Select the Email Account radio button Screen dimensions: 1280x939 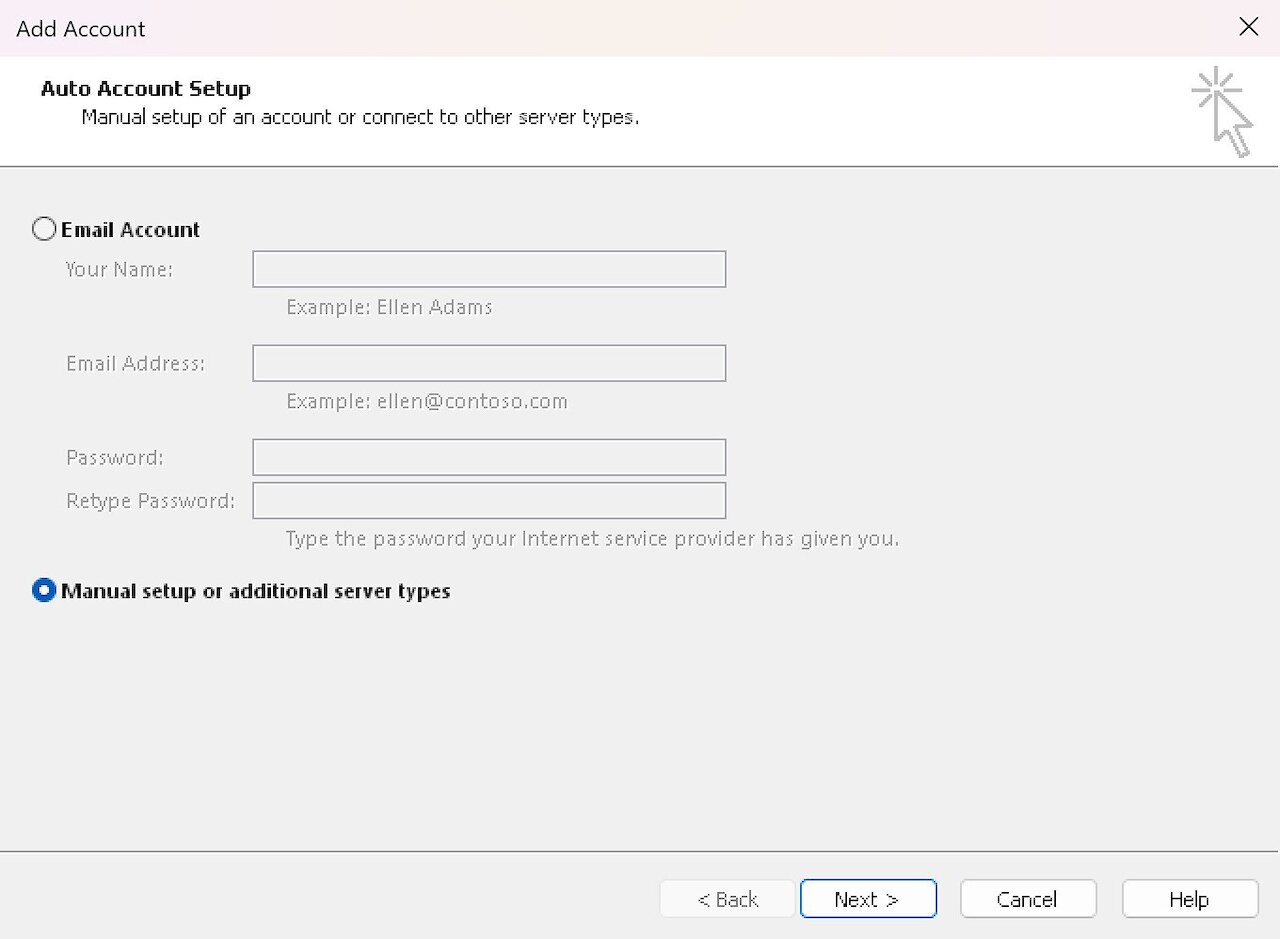tap(44, 229)
